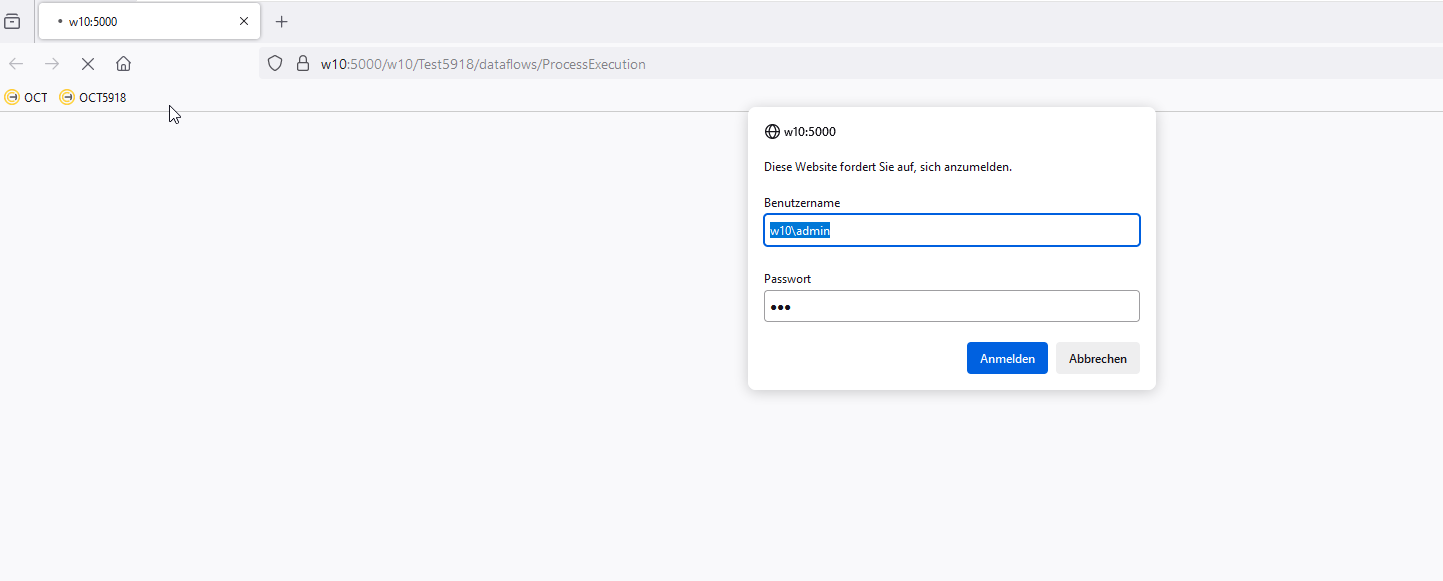Open the Firefox View tab list icon
The height and width of the screenshot is (581, 1443).
pos(12,21)
